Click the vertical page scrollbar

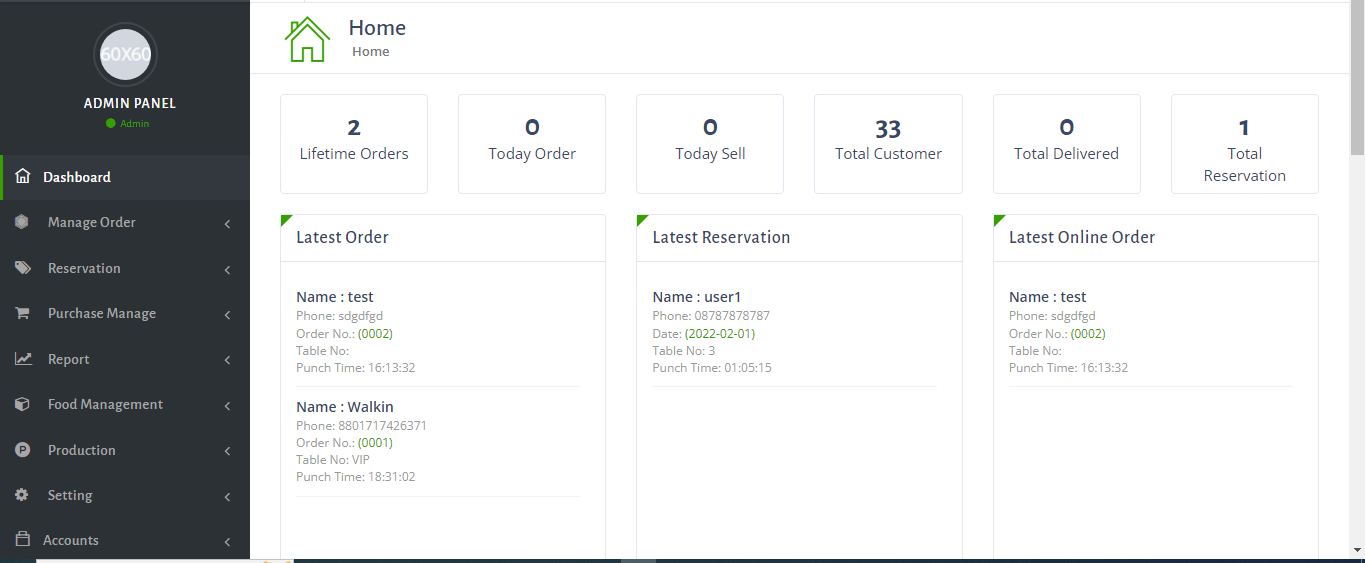[1357, 281]
